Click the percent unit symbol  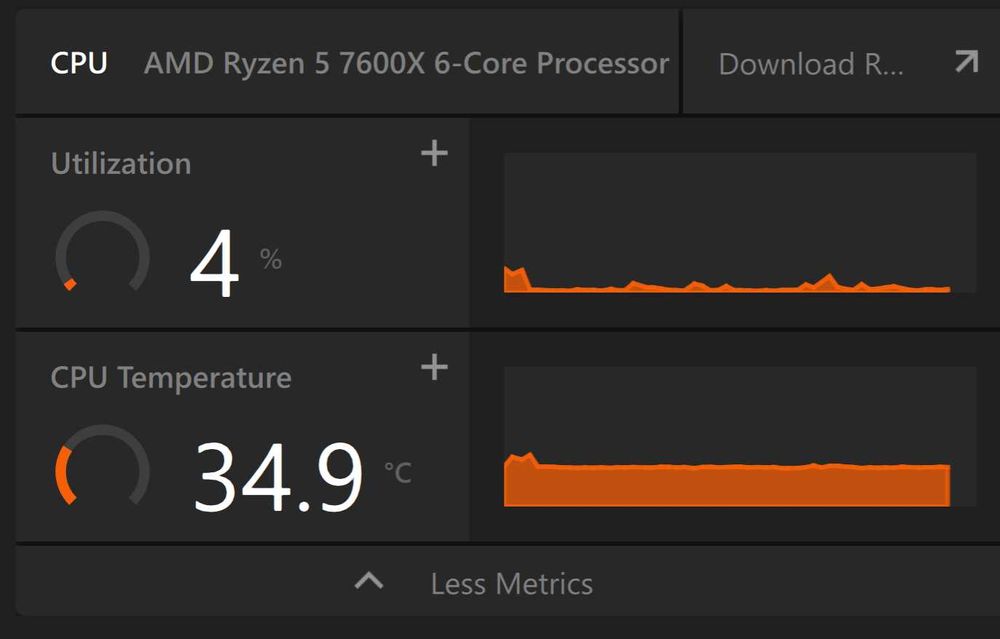point(271,260)
